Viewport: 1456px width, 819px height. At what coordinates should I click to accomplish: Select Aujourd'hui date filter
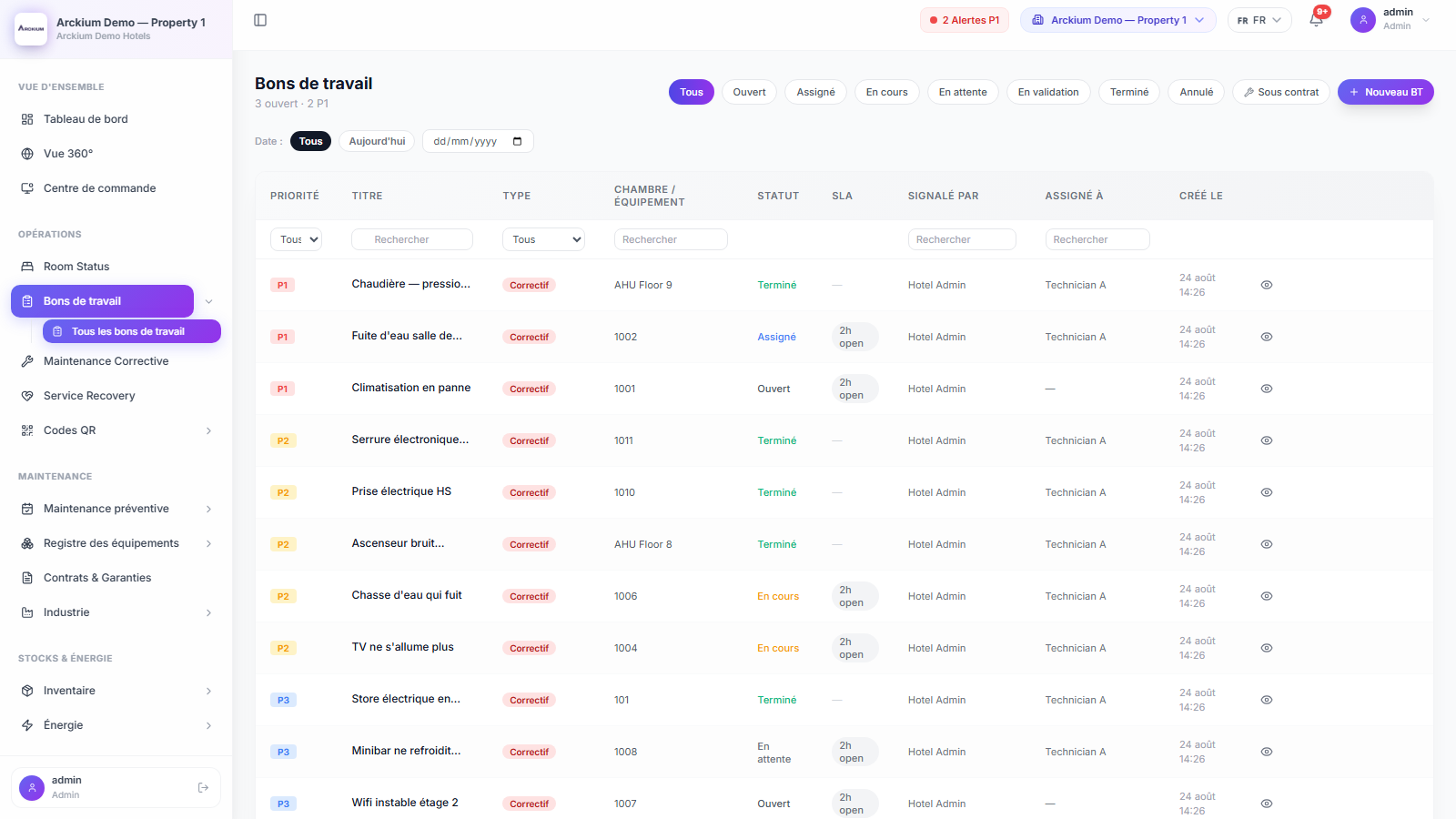click(x=377, y=141)
